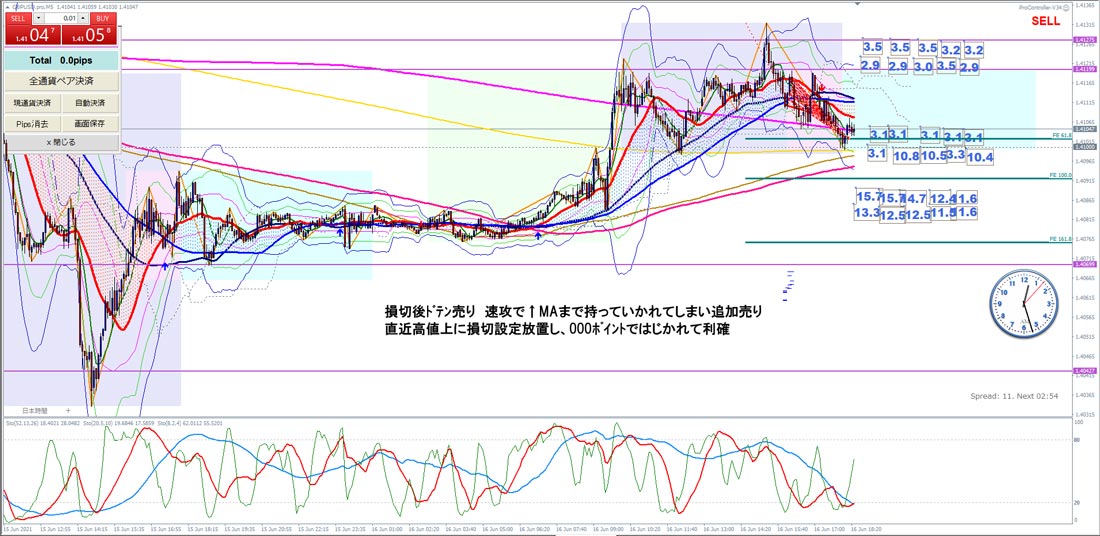Click the red SELL order button
The image size is (1100, 536).
[x=20, y=18]
